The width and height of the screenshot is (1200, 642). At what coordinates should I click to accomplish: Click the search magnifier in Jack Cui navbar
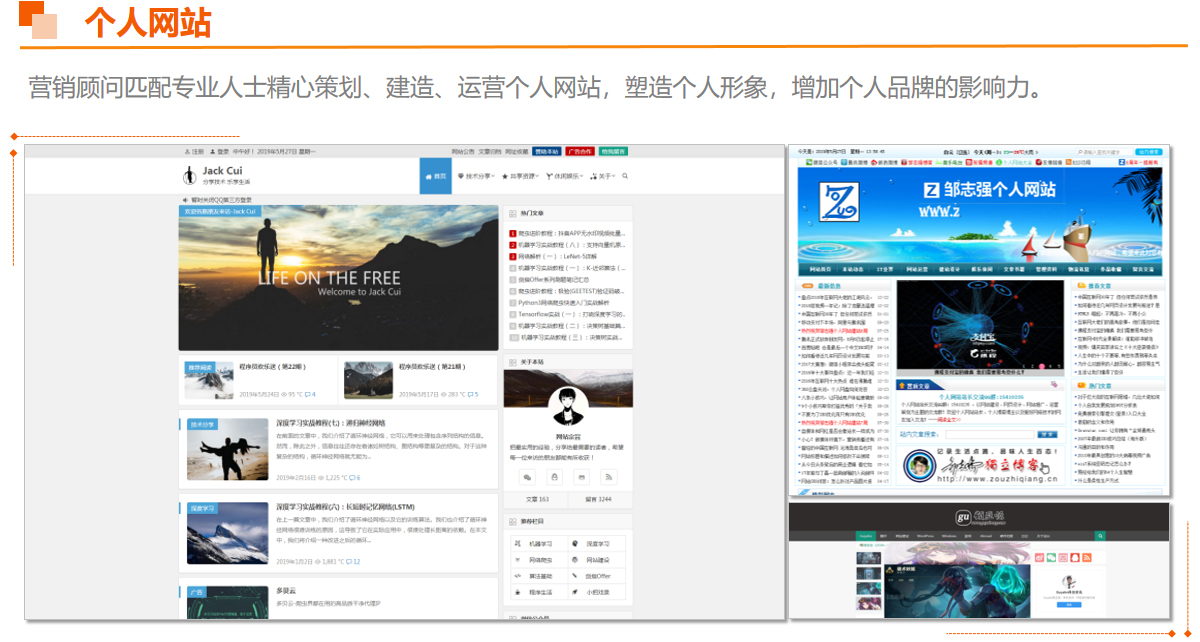(625, 176)
